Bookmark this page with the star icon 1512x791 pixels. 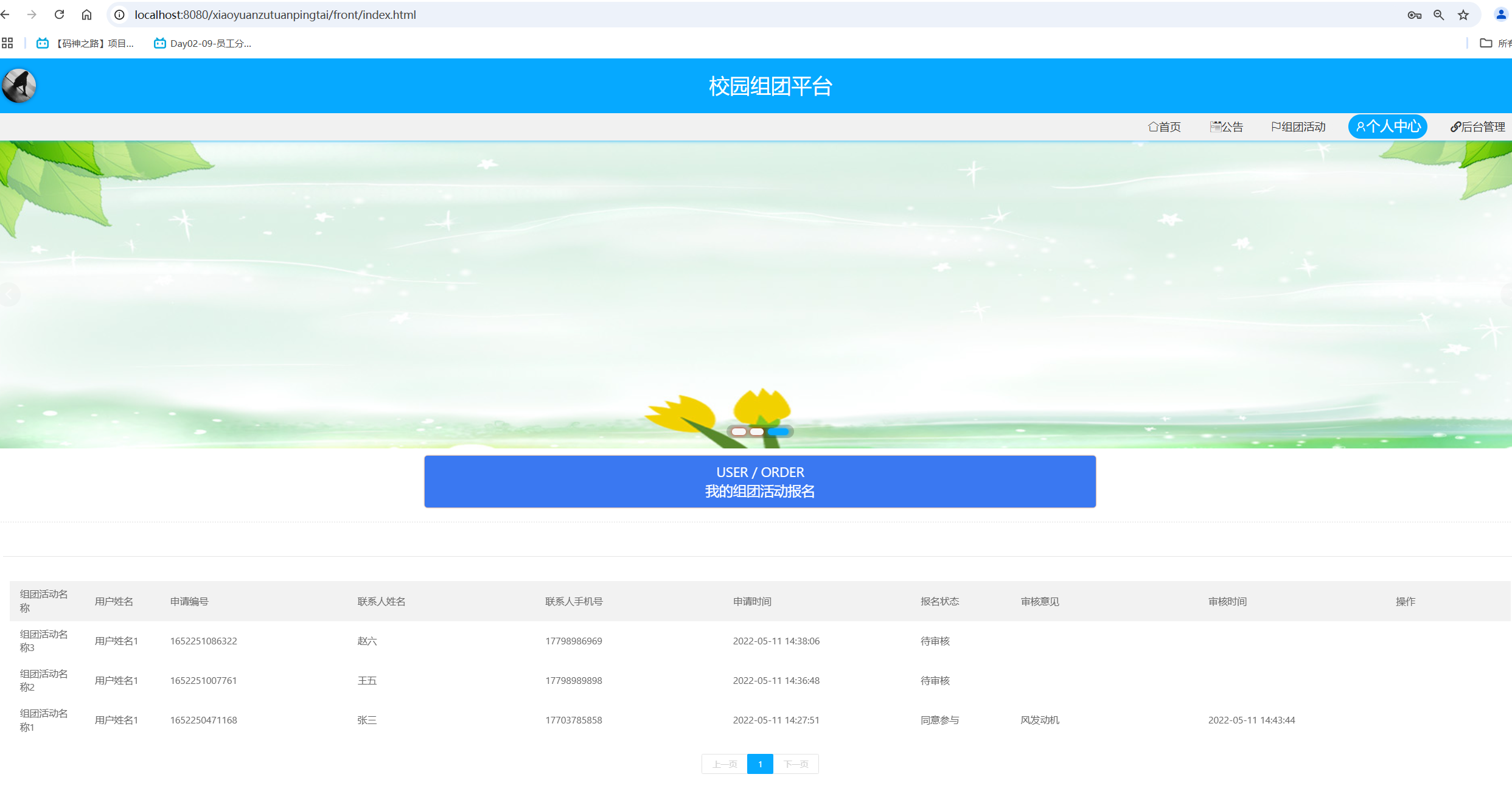pos(1463,15)
